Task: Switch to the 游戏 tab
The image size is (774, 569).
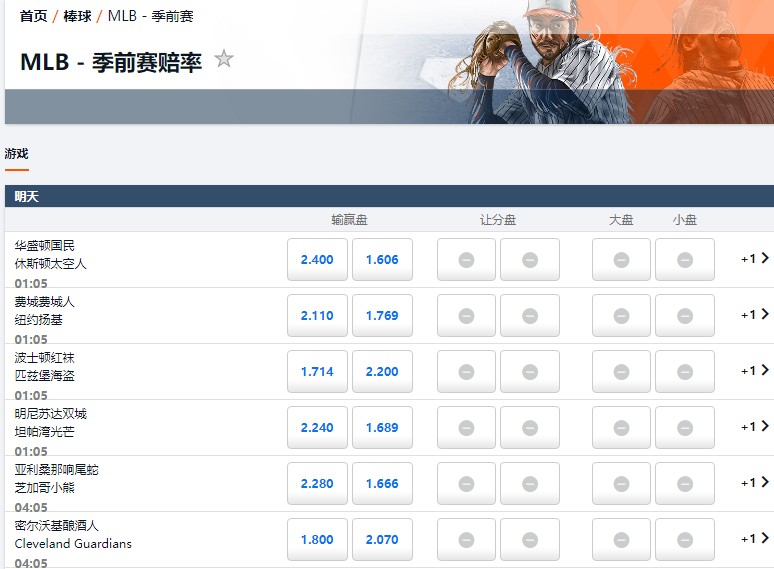Action: pos(17,154)
